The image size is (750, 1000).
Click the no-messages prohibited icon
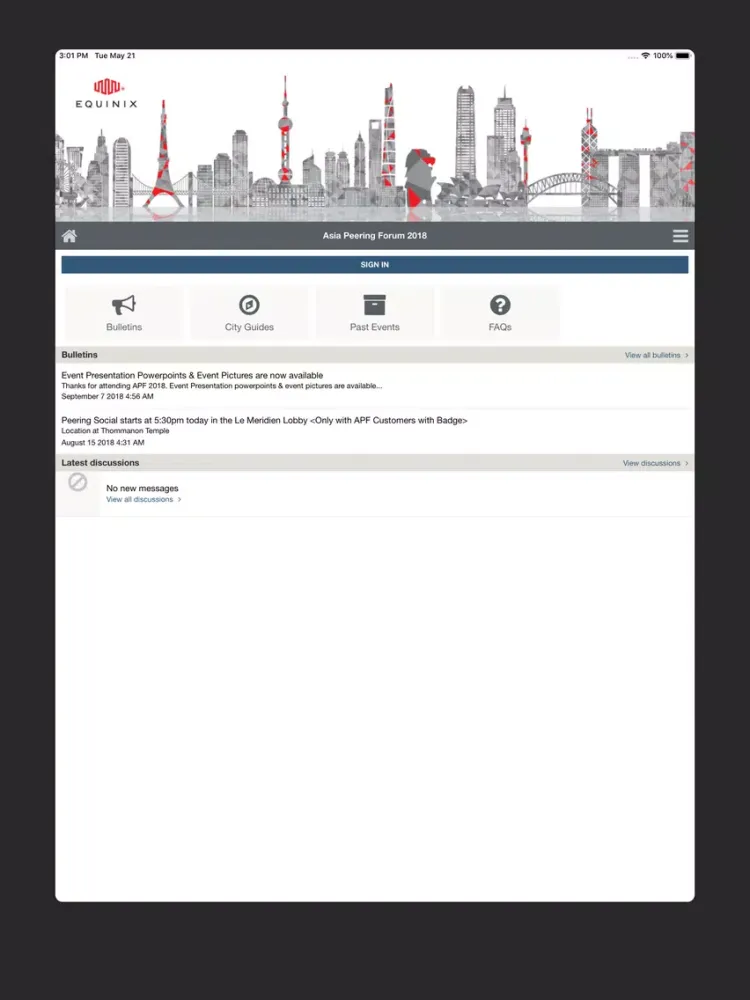pos(78,482)
